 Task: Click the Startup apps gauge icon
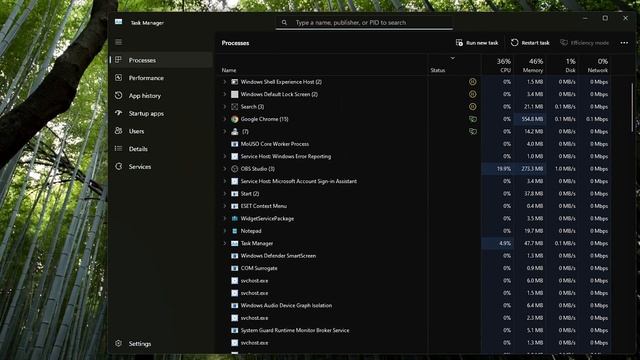118,113
